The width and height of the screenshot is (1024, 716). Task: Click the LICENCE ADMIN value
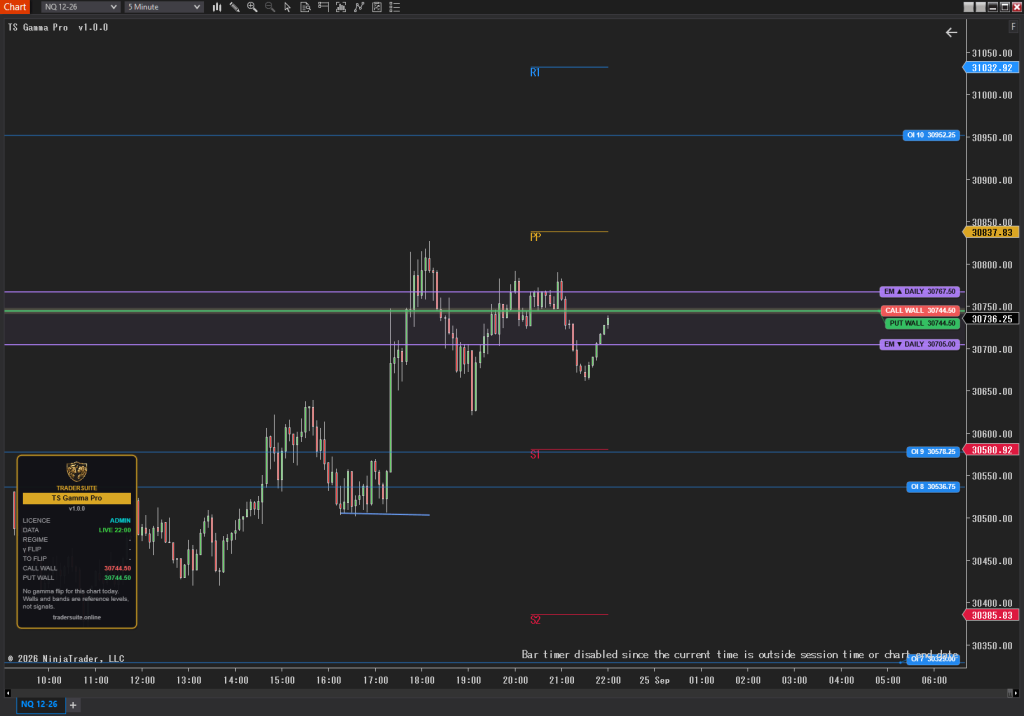pos(120,521)
